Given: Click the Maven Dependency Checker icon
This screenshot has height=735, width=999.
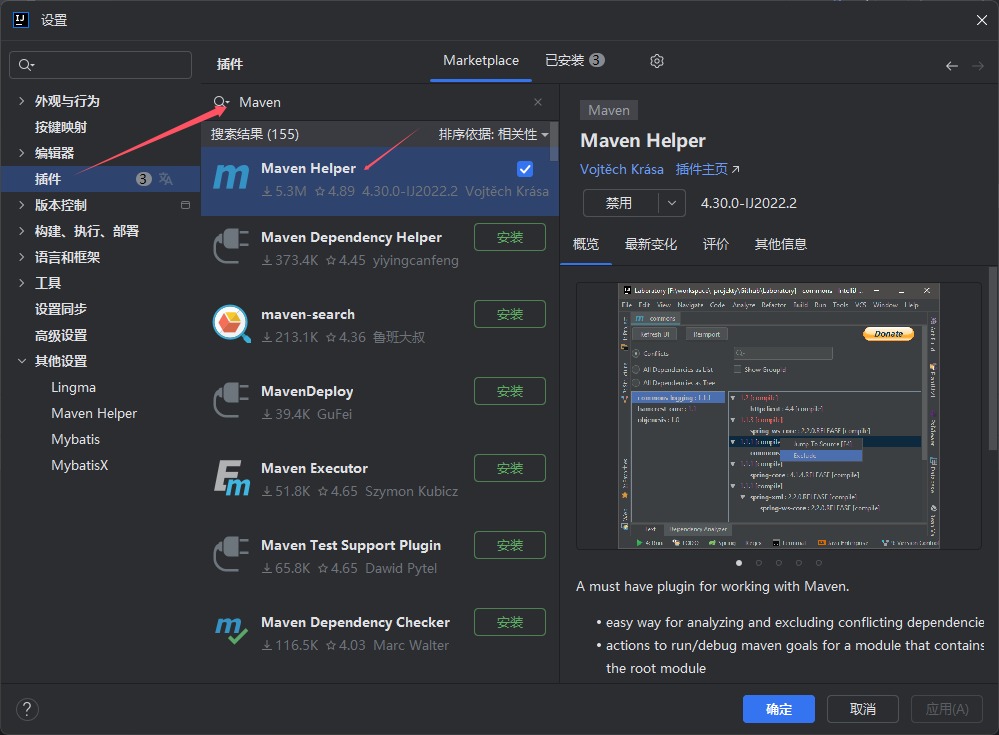Looking at the screenshot, I should point(231,631).
